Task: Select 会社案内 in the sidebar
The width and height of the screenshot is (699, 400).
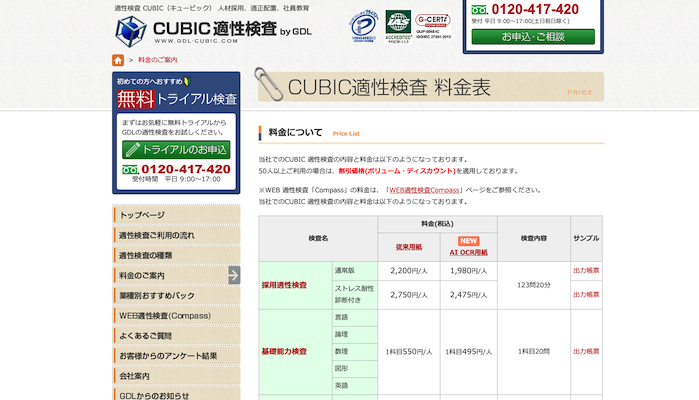Action: [176, 375]
